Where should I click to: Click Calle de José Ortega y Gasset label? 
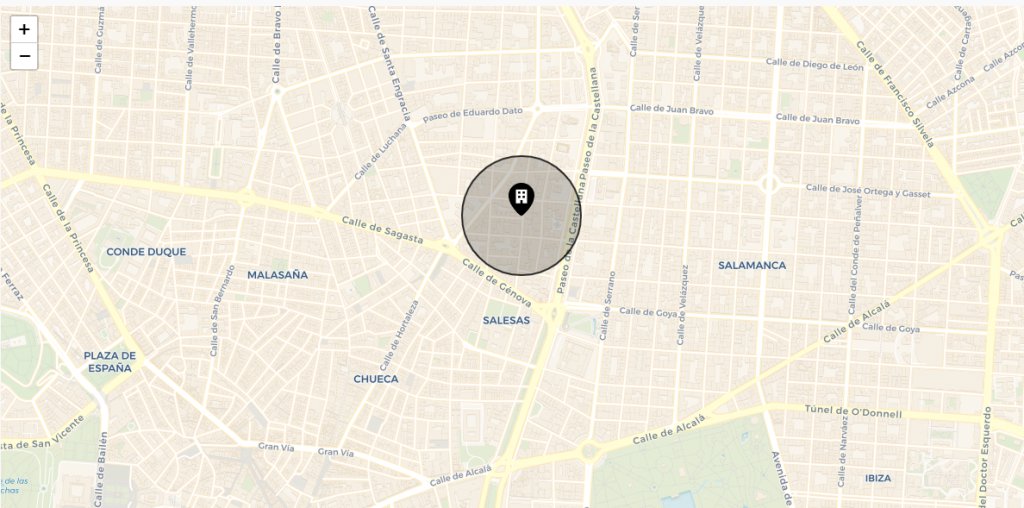(868, 191)
